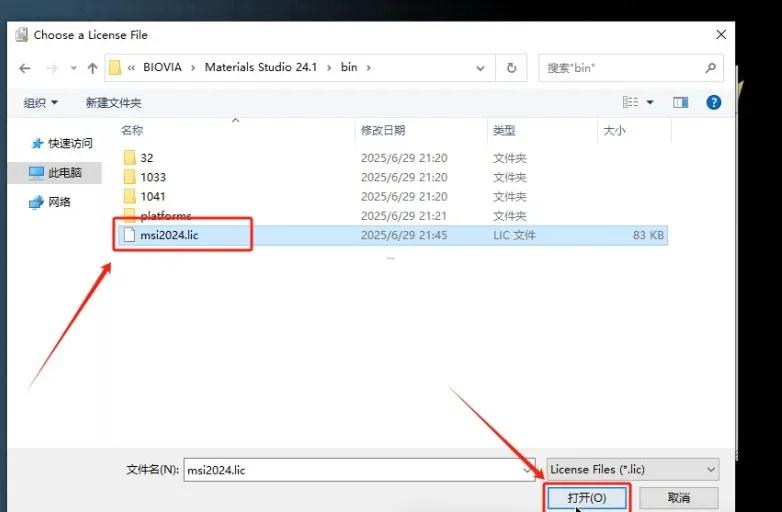Click the dialog title bar icon
This screenshot has height=512, width=782.
21,34
